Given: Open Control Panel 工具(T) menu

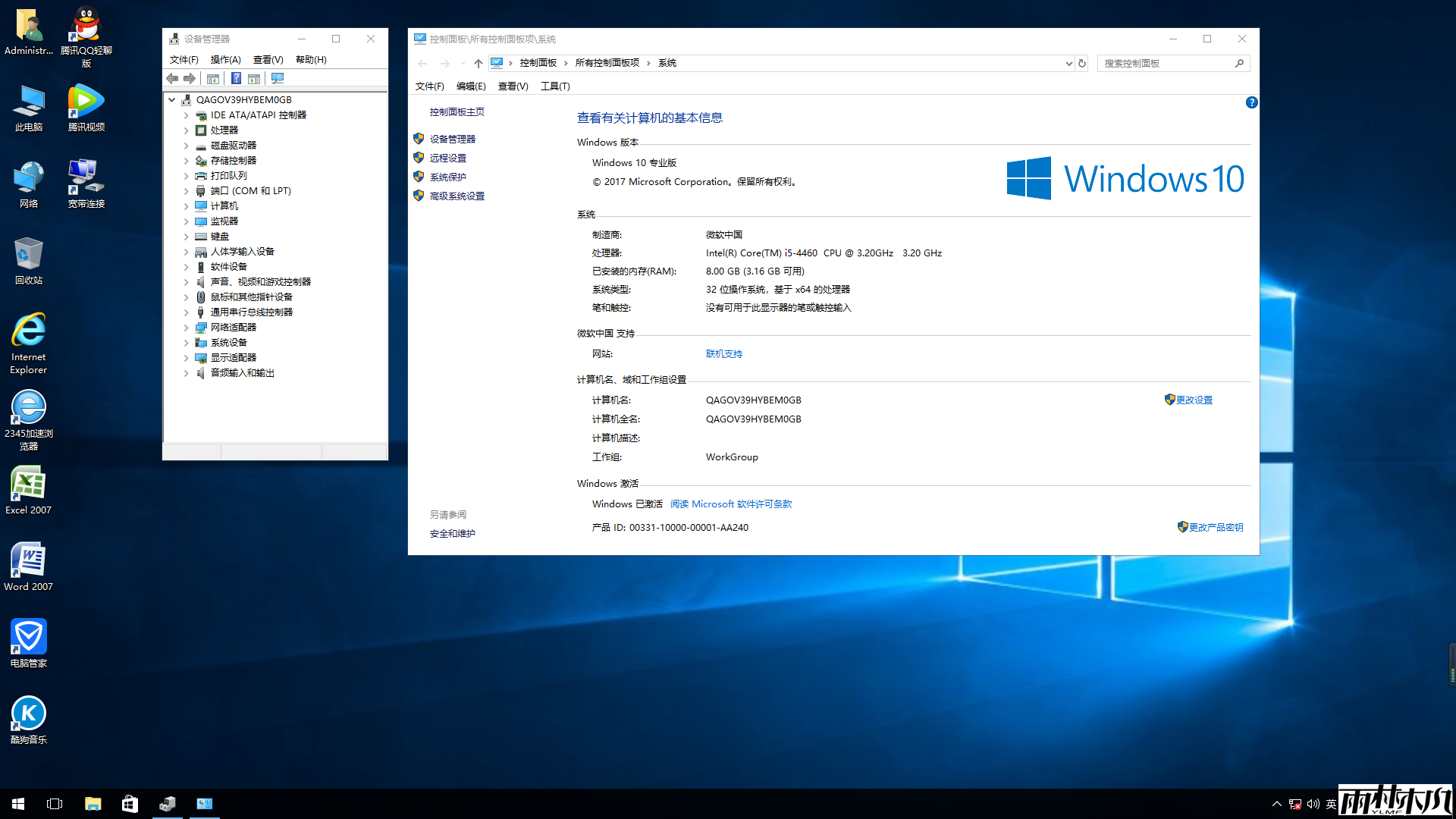Looking at the screenshot, I should [x=555, y=86].
